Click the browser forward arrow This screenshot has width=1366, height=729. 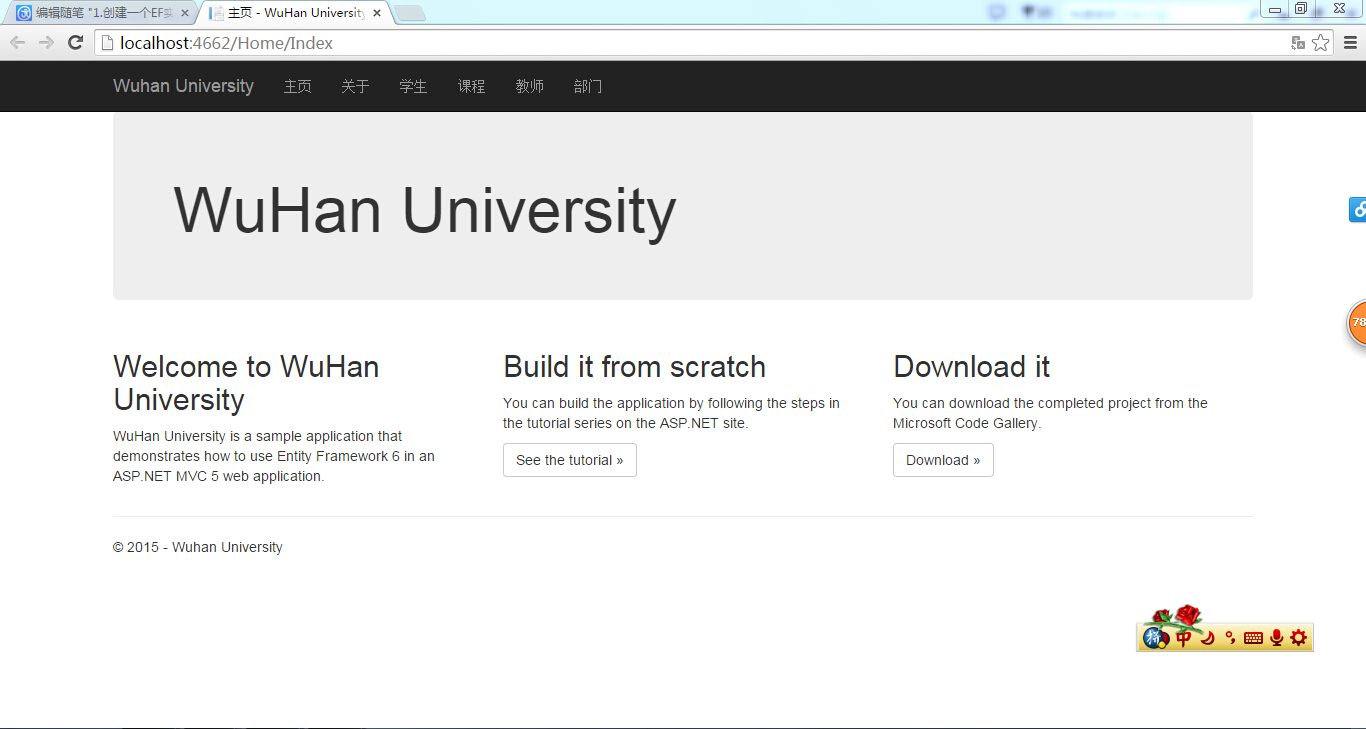click(x=46, y=42)
